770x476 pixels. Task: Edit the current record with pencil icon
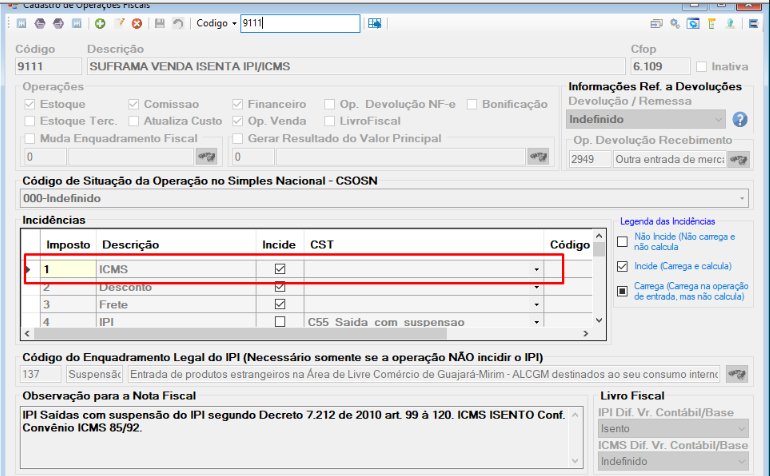coord(119,23)
